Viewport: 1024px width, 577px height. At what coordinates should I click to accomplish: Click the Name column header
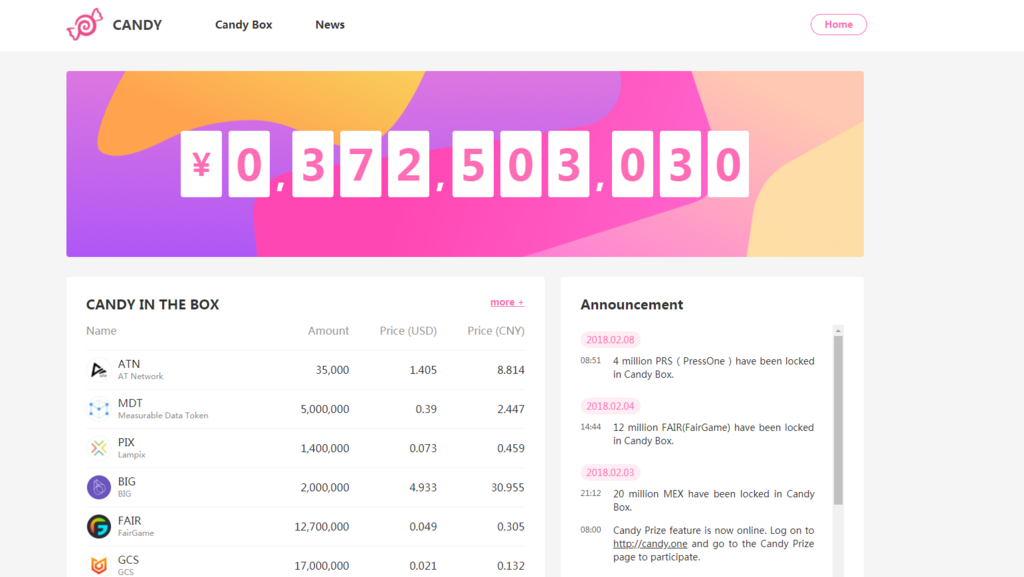click(101, 331)
